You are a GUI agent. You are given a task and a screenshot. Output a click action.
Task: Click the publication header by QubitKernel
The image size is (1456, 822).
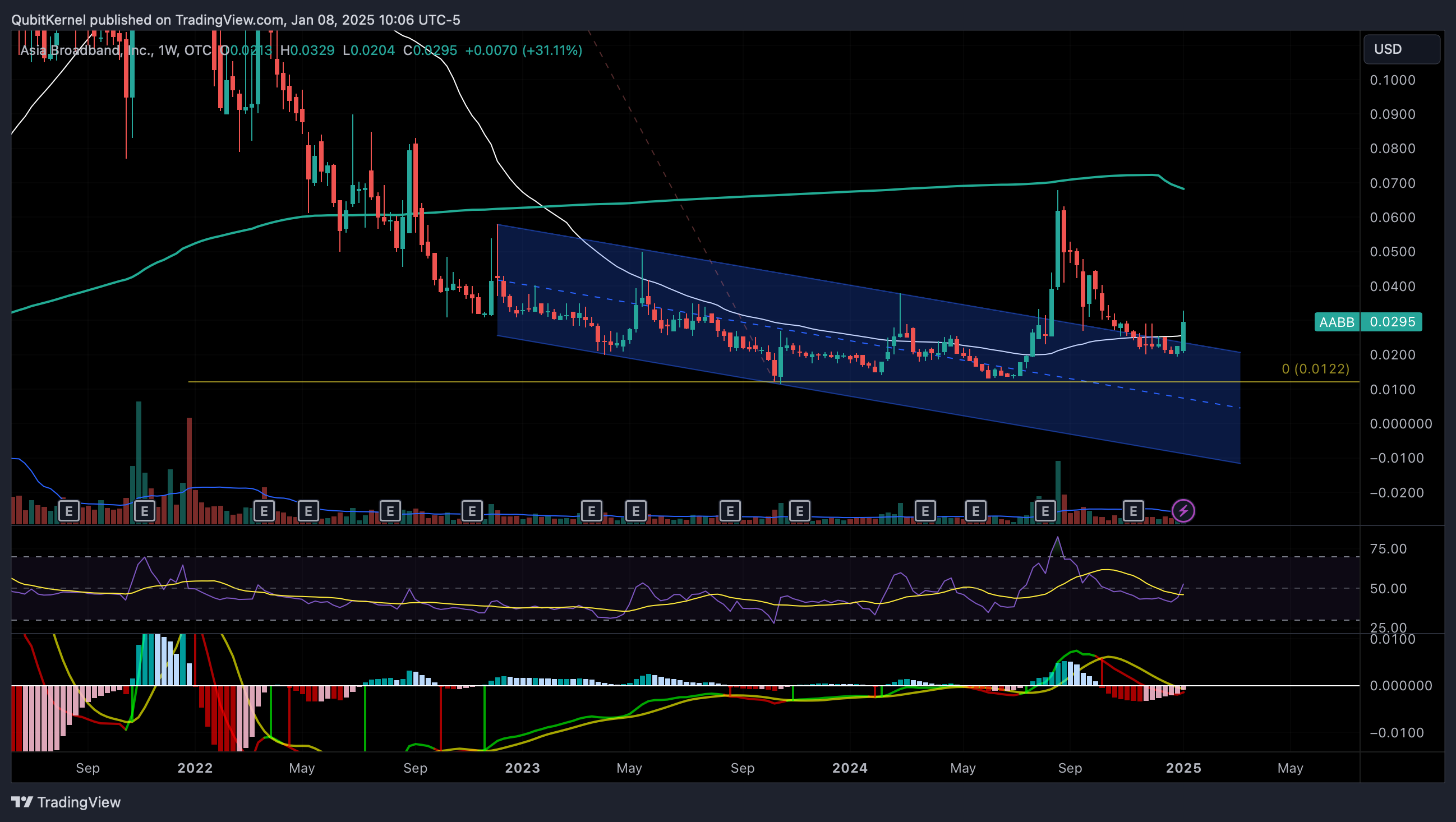pos(236,20)
